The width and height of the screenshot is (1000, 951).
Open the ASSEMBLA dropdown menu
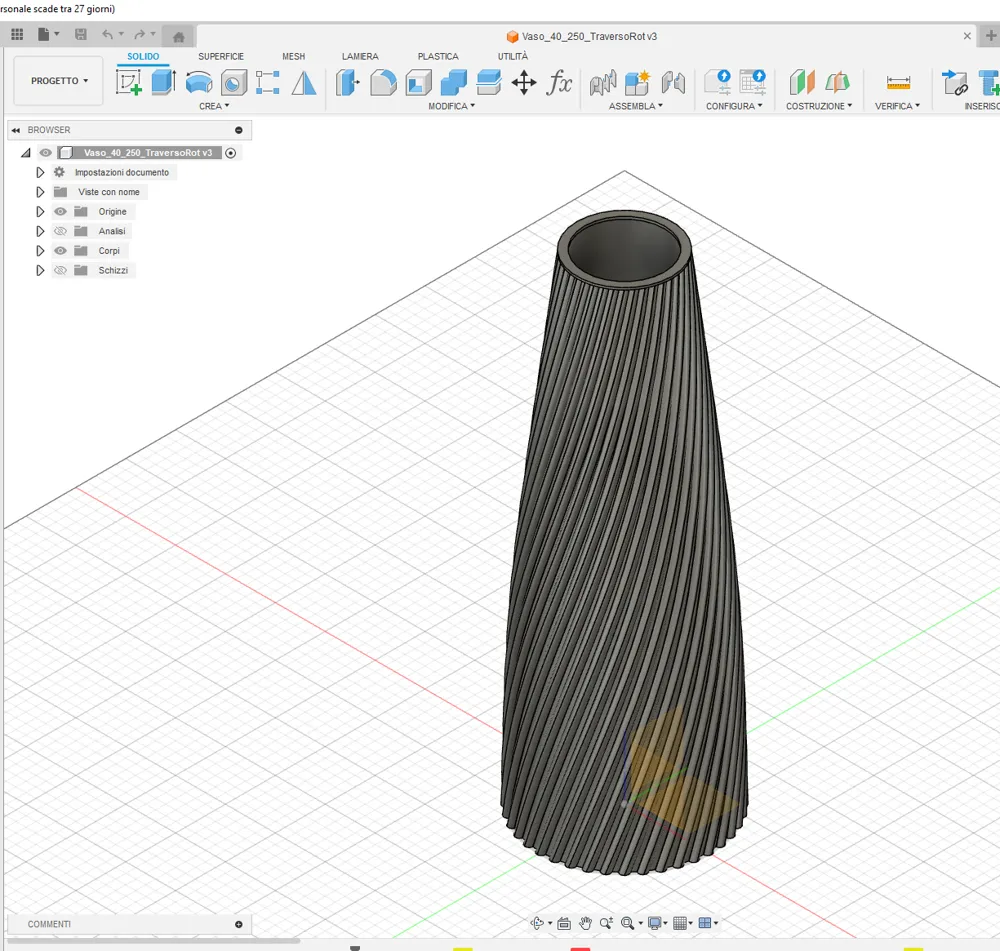pos(636,106)
